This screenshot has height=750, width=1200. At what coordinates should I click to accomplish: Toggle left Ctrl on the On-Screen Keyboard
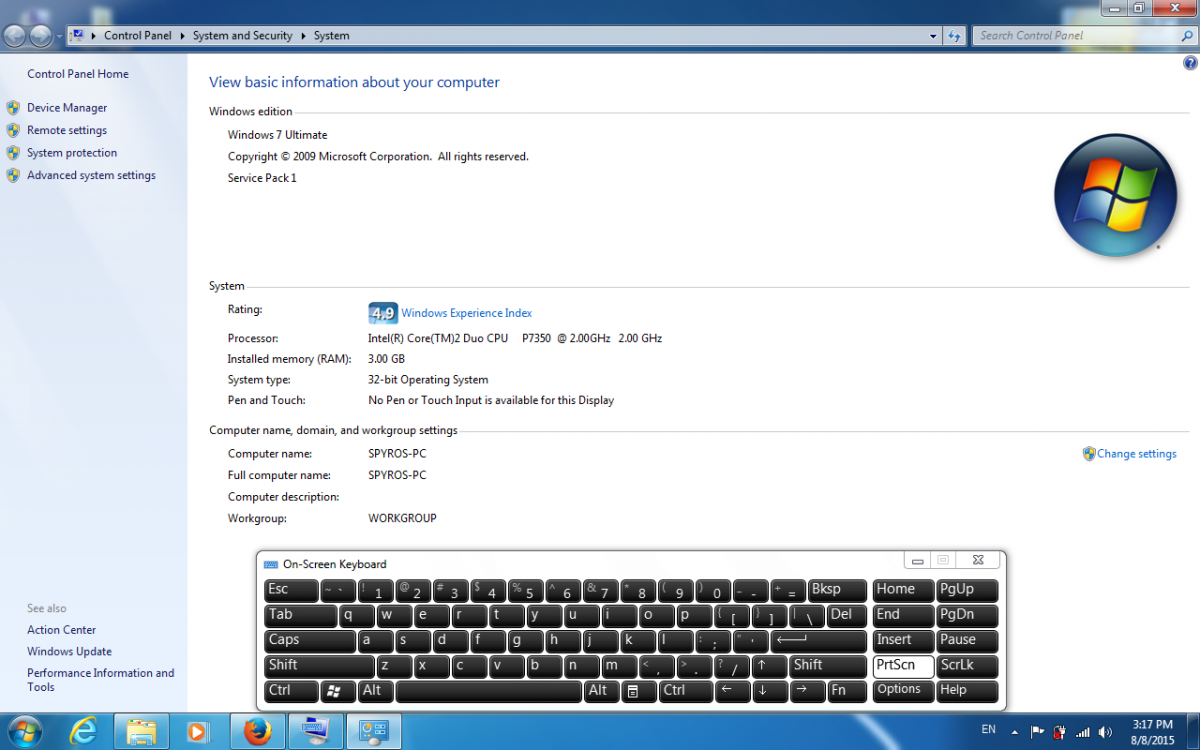291,690
